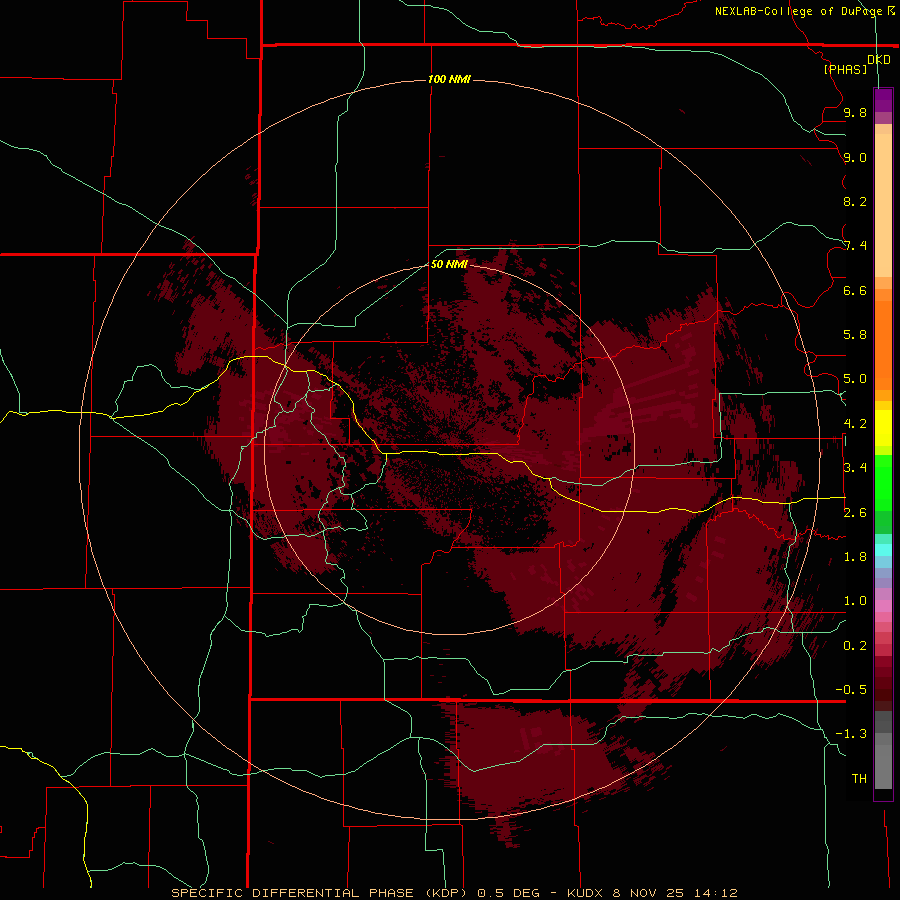Click the -0.5 scale value
900x900 pixels.
point(851,690)
